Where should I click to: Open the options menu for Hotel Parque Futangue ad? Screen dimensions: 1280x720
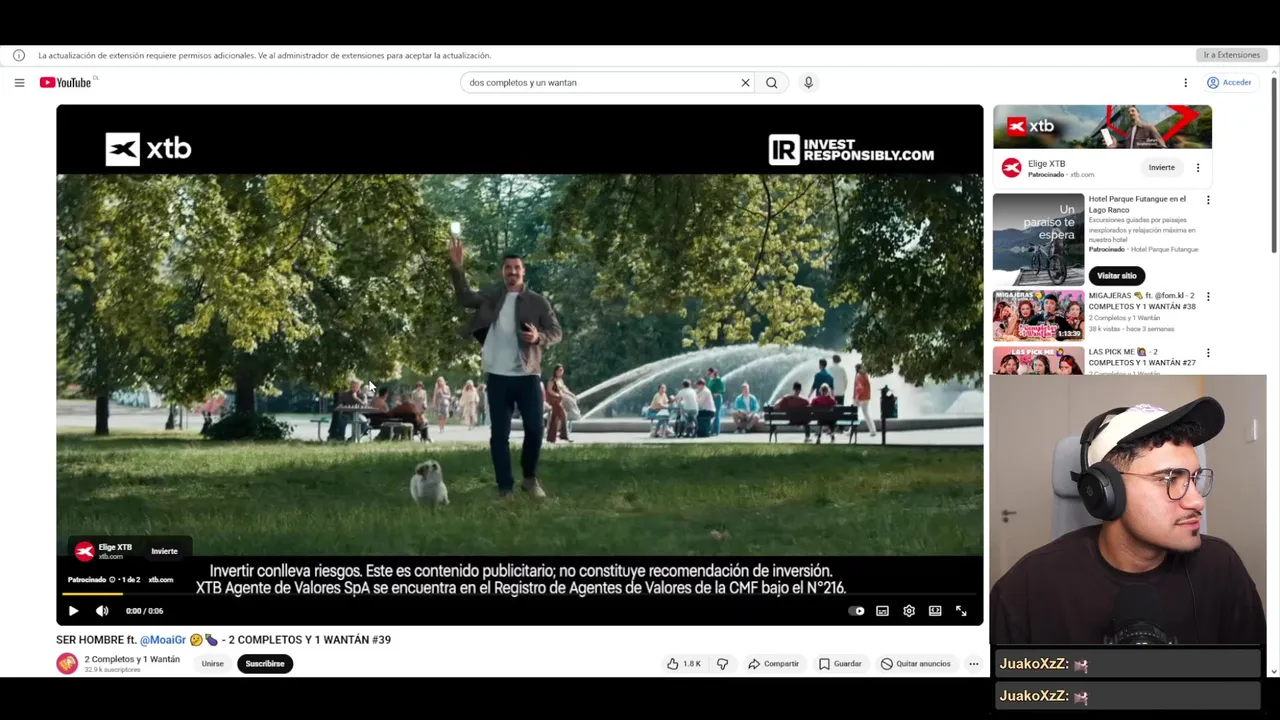click(x=1208, y=200)
